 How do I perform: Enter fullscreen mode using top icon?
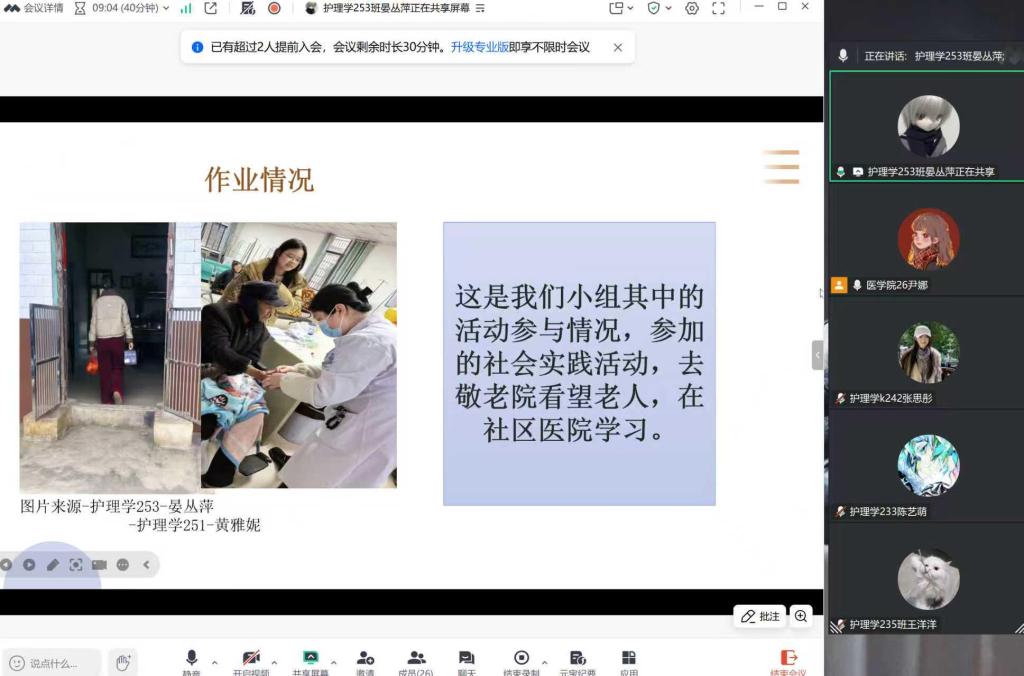click(718, 8)
